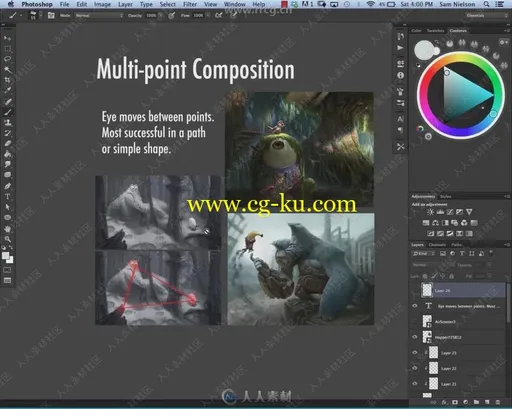The height and width of the screenshot is (409, 512).
Task: Select the Hand tool
Action: tap(7, 229)
